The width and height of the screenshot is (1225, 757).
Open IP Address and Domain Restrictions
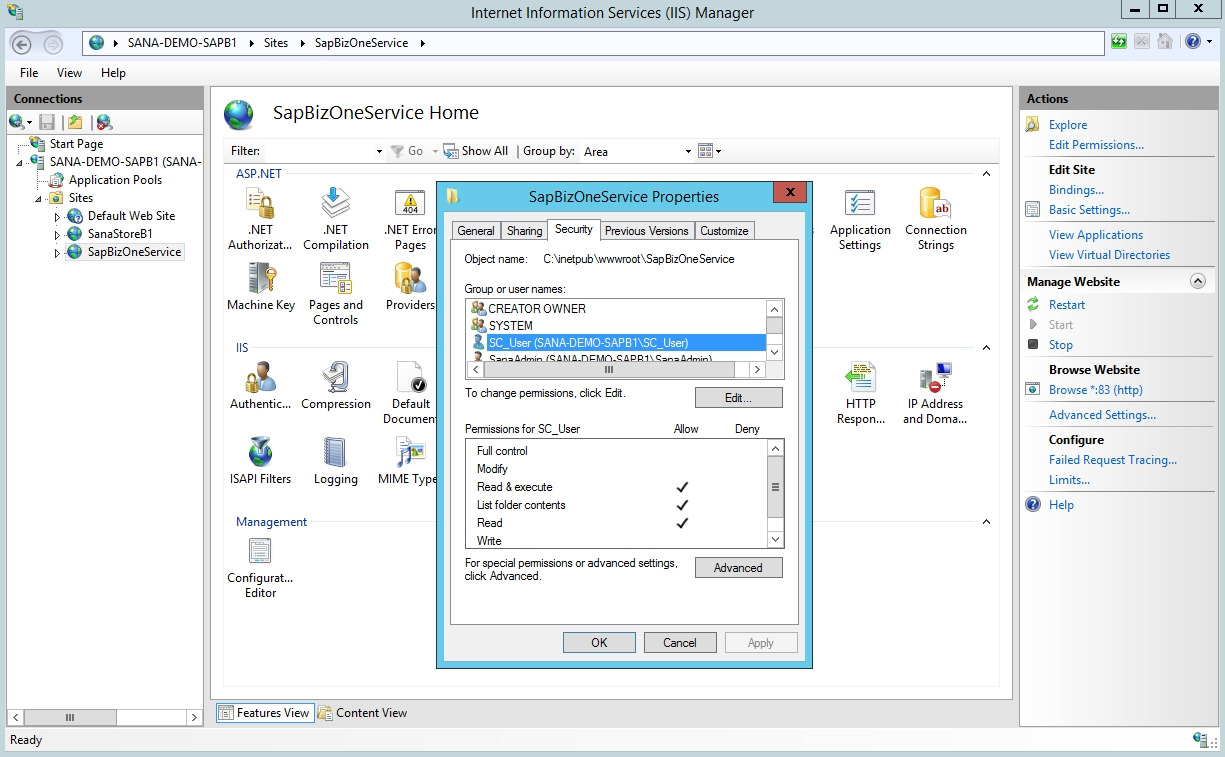click(935, 393)
